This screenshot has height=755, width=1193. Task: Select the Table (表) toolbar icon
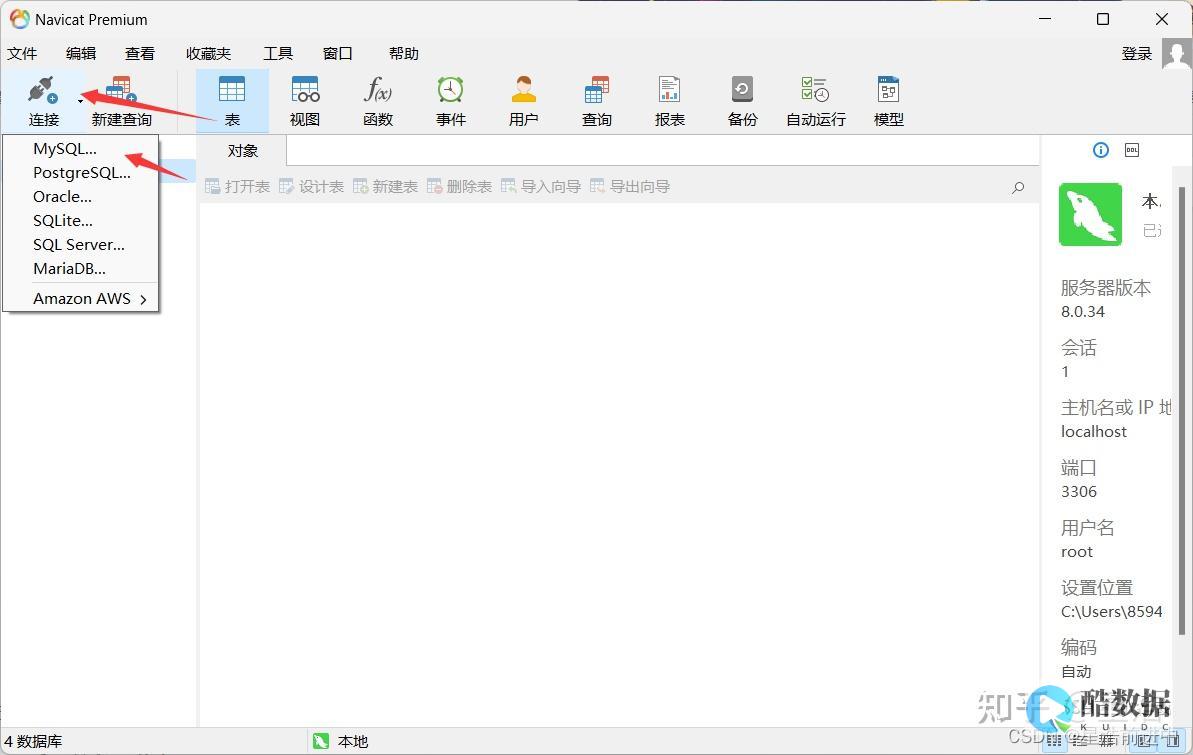tap(232, 90)
